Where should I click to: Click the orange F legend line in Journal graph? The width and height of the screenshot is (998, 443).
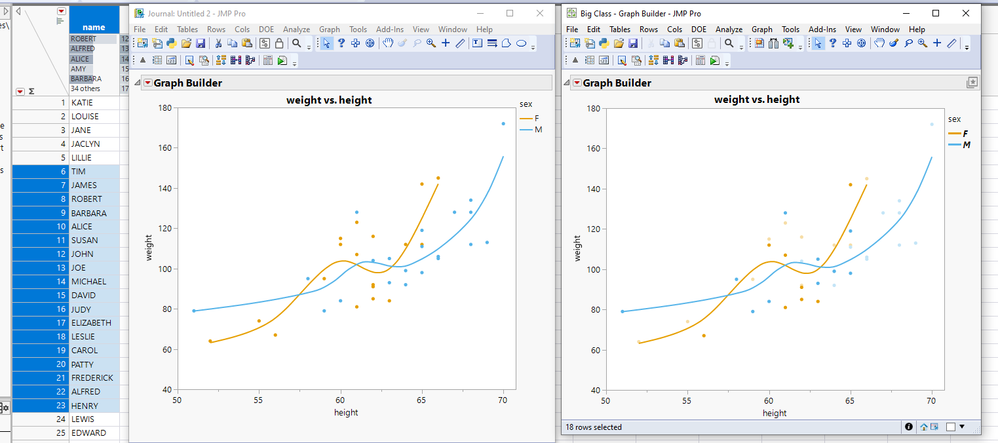point(526,118)
